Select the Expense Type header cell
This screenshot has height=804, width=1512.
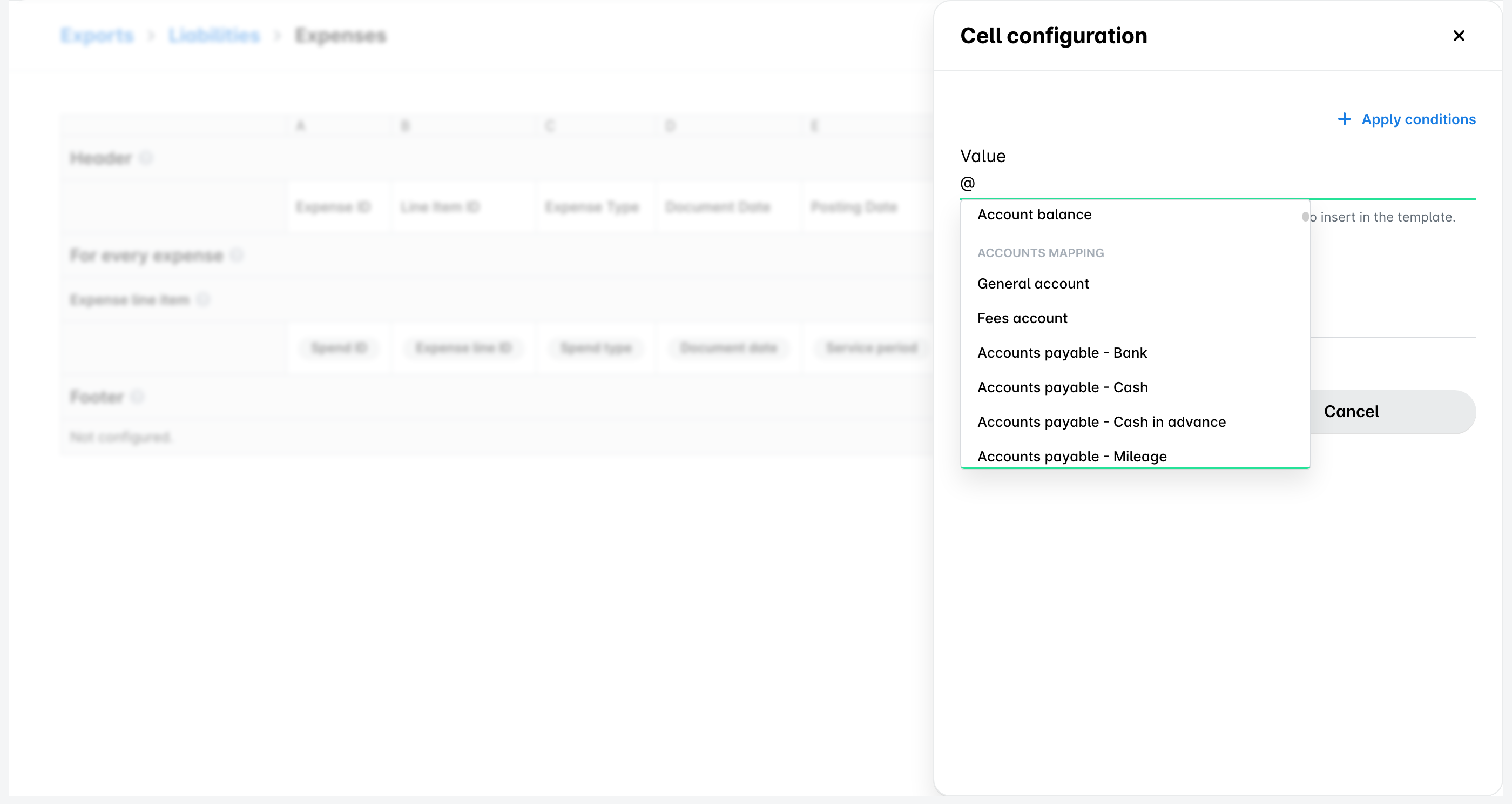coord(596,207)
